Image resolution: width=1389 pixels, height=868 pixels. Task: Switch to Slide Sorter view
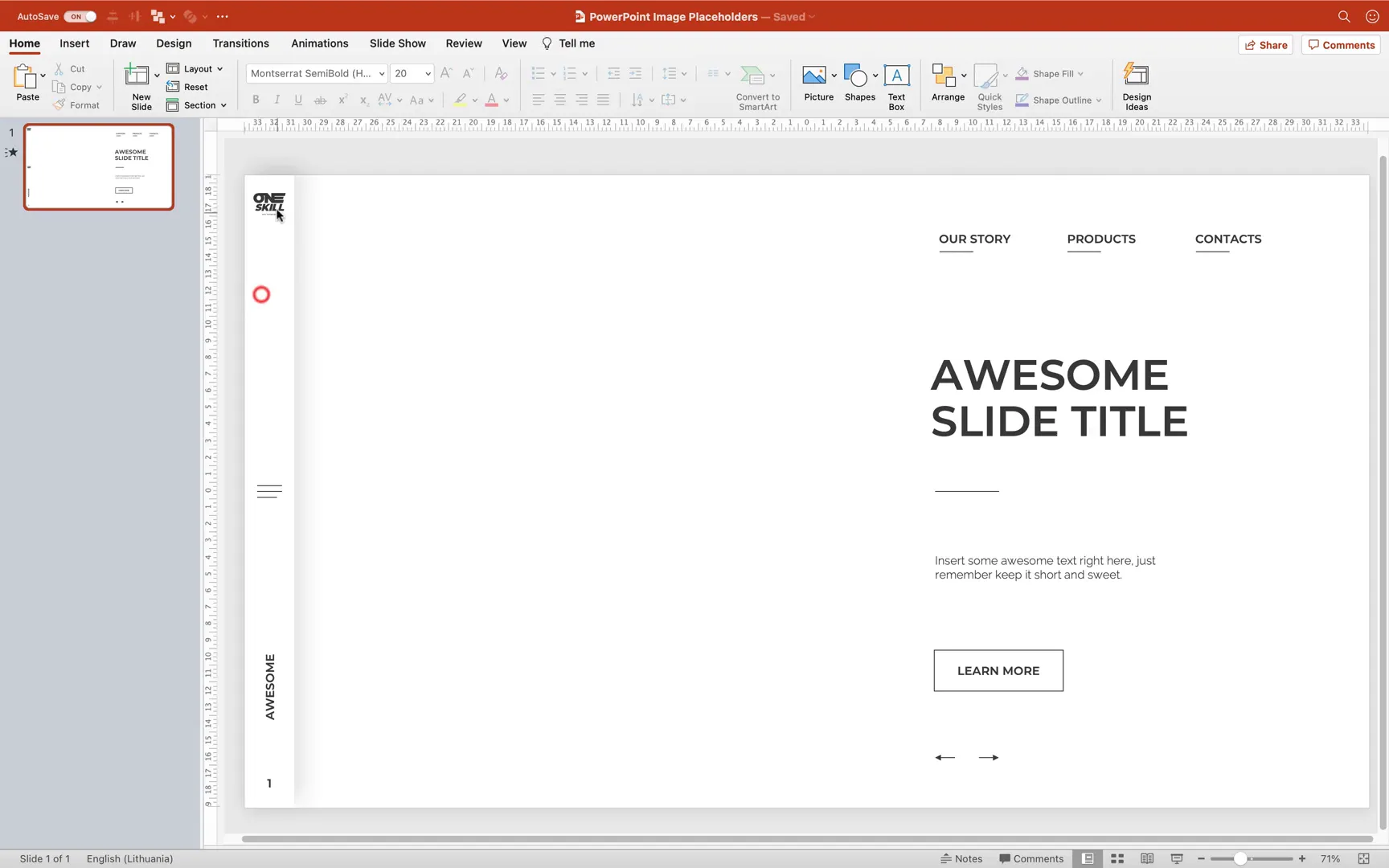[x=1117, y=858]
